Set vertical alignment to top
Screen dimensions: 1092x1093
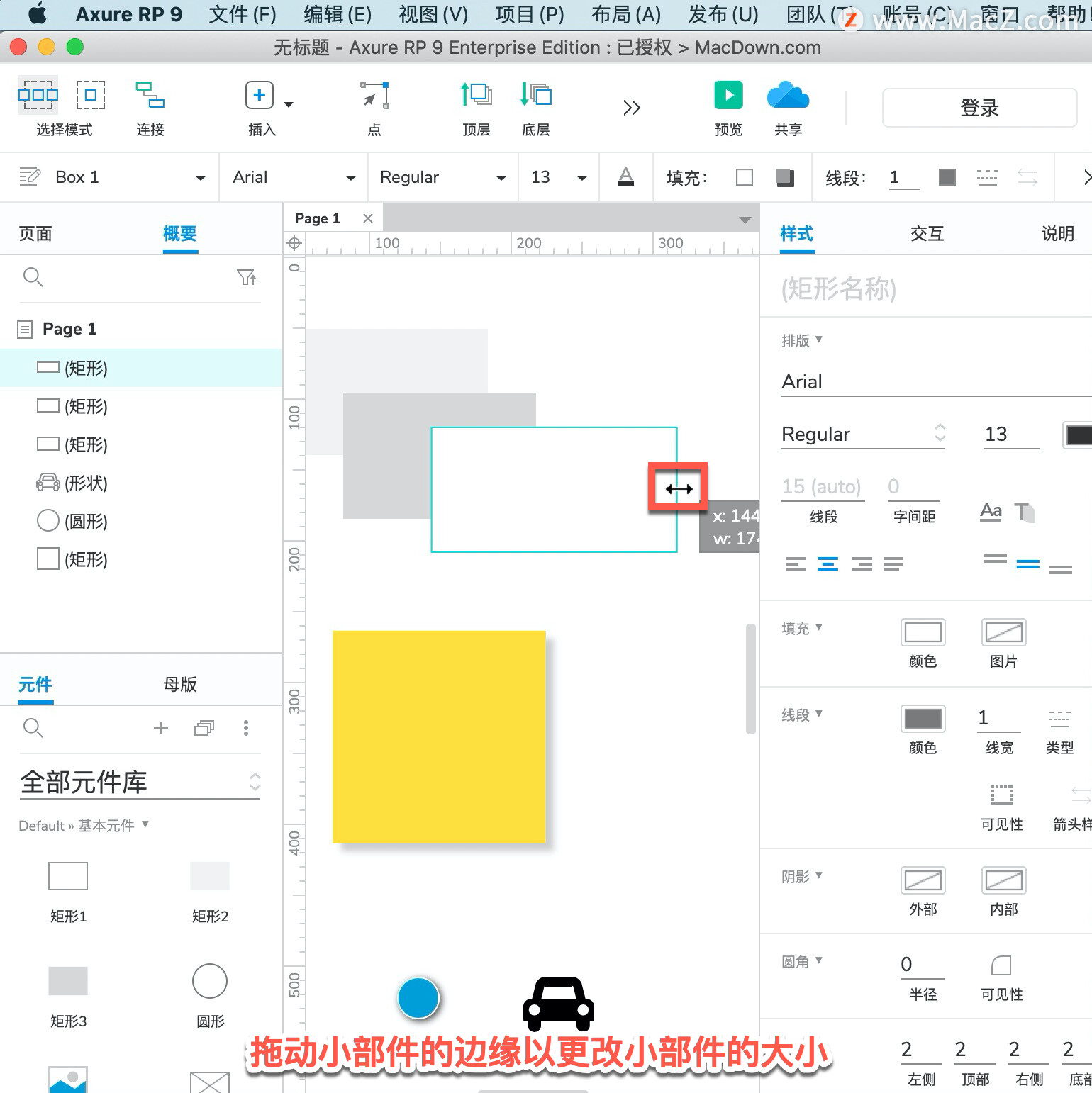(996, 559)
